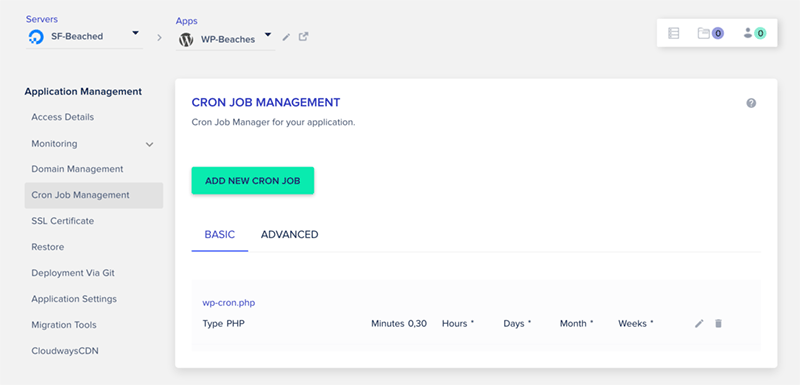Click the DigitalOcean server logo icon
The image size is (800, 385).
[36, 37]
